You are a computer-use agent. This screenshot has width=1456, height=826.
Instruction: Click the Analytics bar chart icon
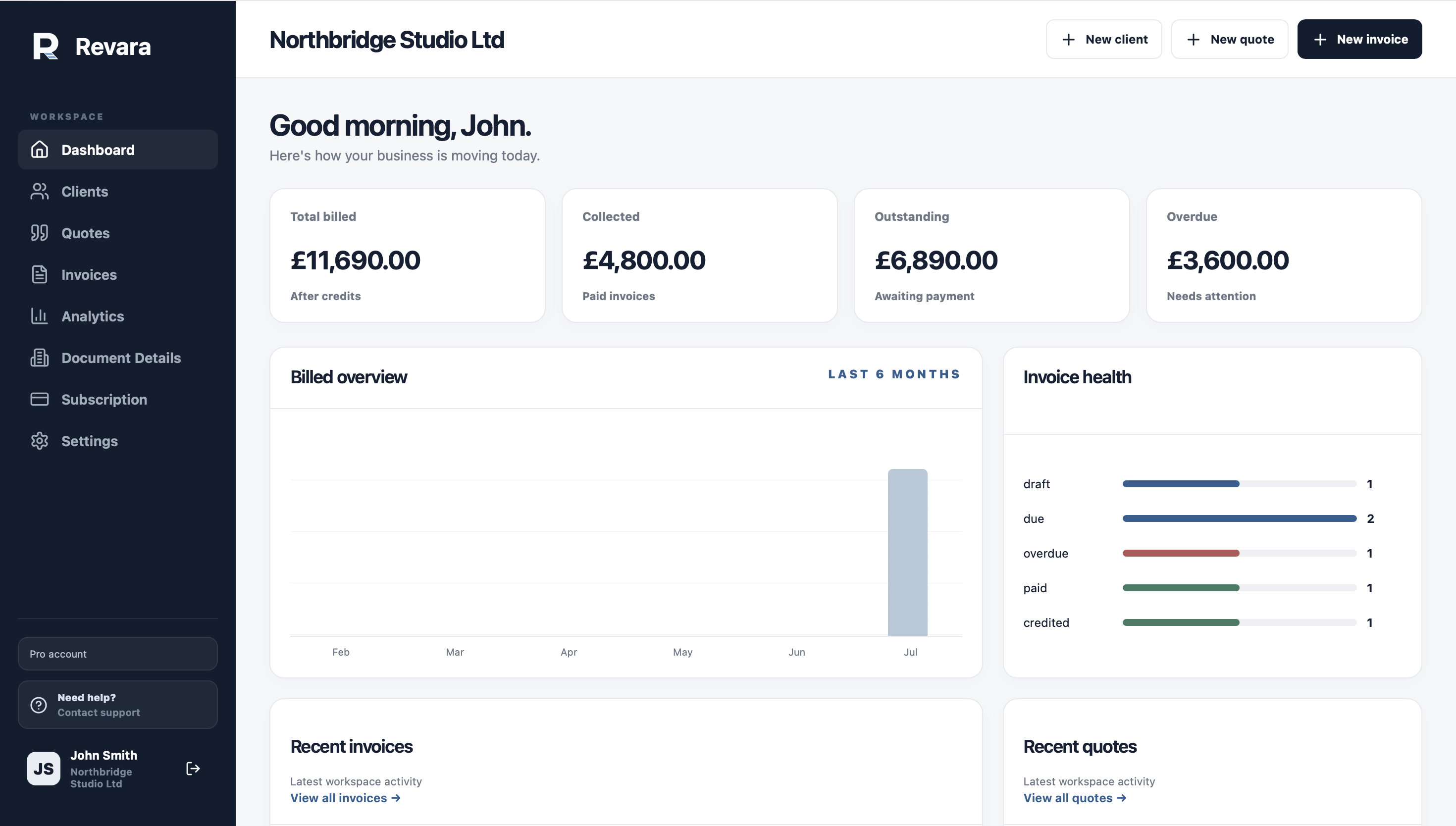[39, 316]
